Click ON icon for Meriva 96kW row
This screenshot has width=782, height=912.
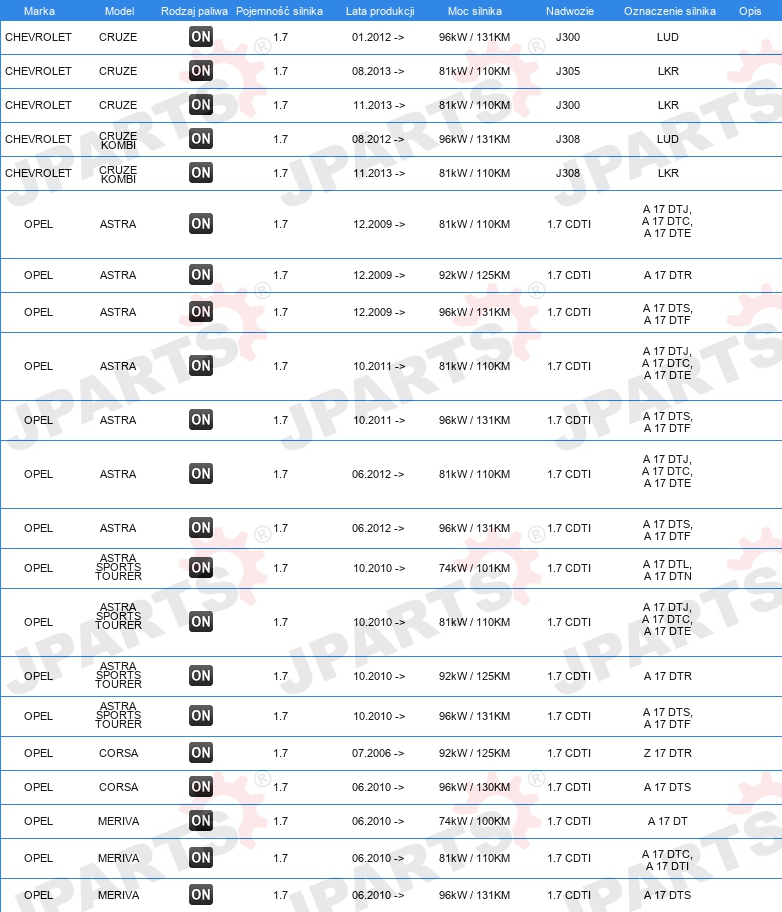[201, 895]
